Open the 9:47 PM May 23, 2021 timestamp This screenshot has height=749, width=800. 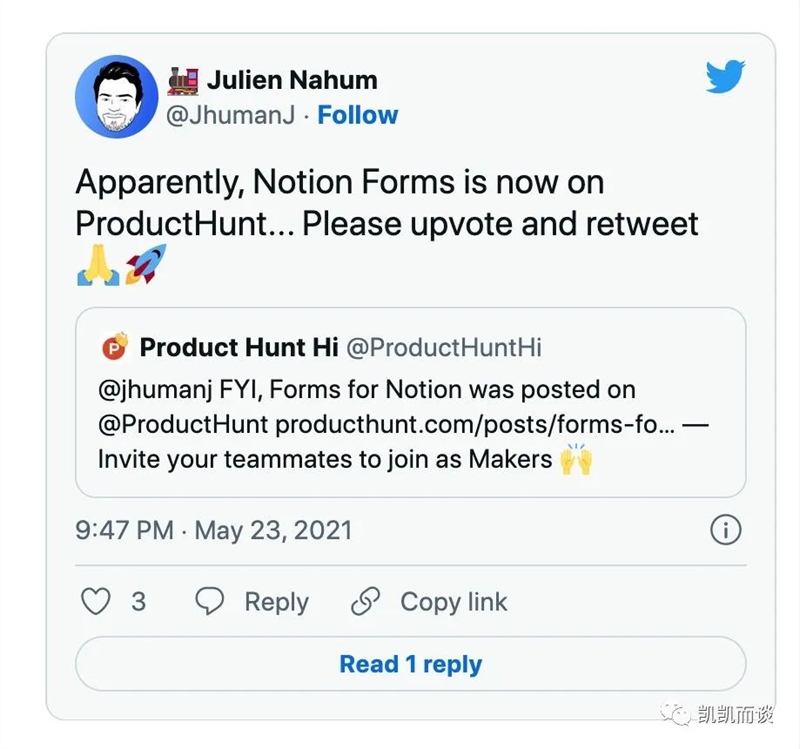(214, 530)
